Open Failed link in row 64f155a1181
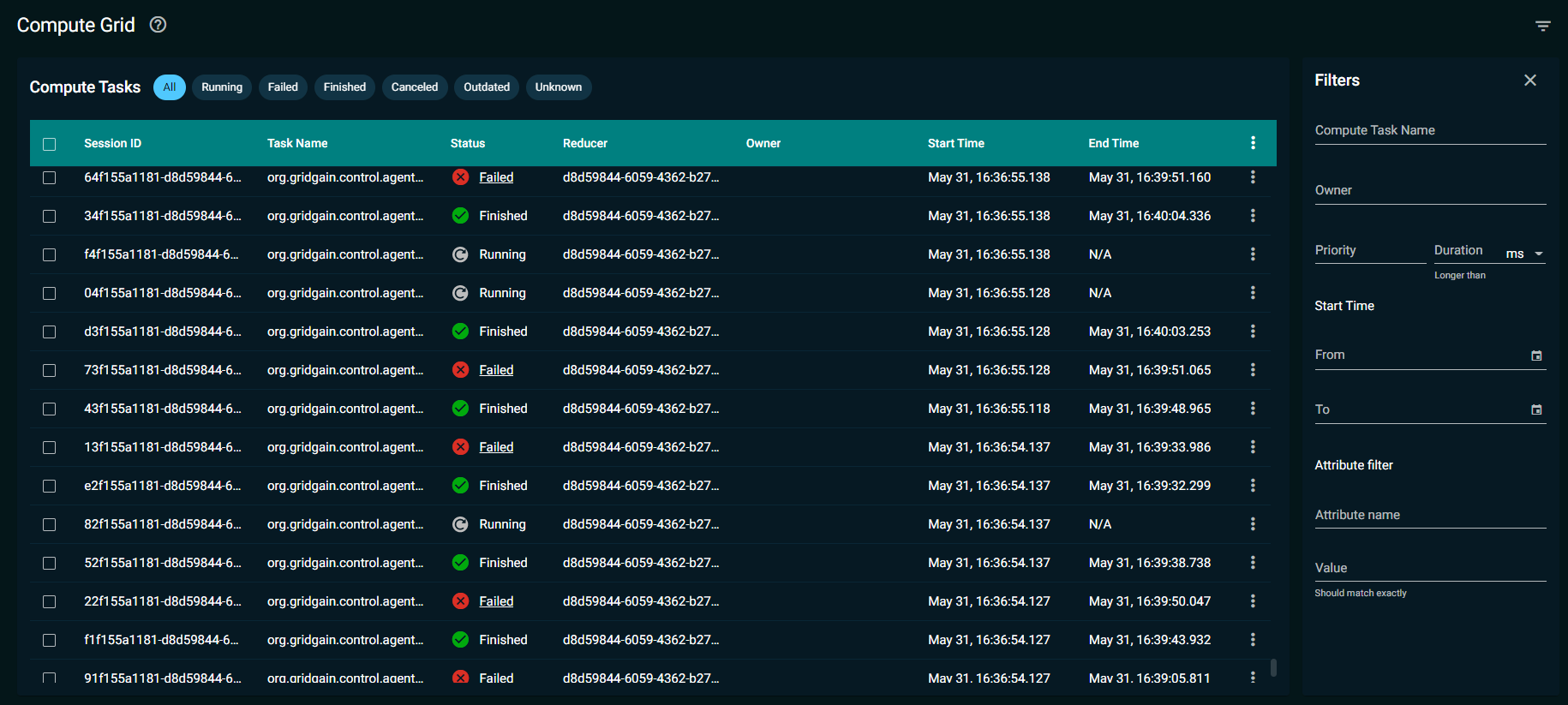 (496, 177)
